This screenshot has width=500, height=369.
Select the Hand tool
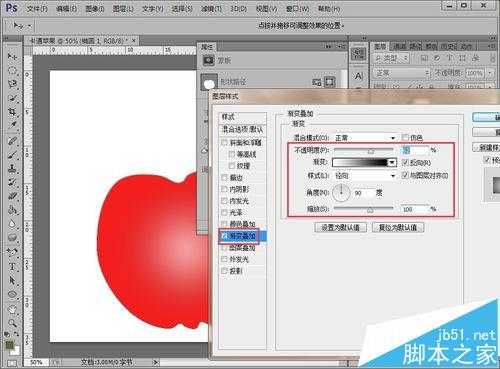click(x=12, y=309)
